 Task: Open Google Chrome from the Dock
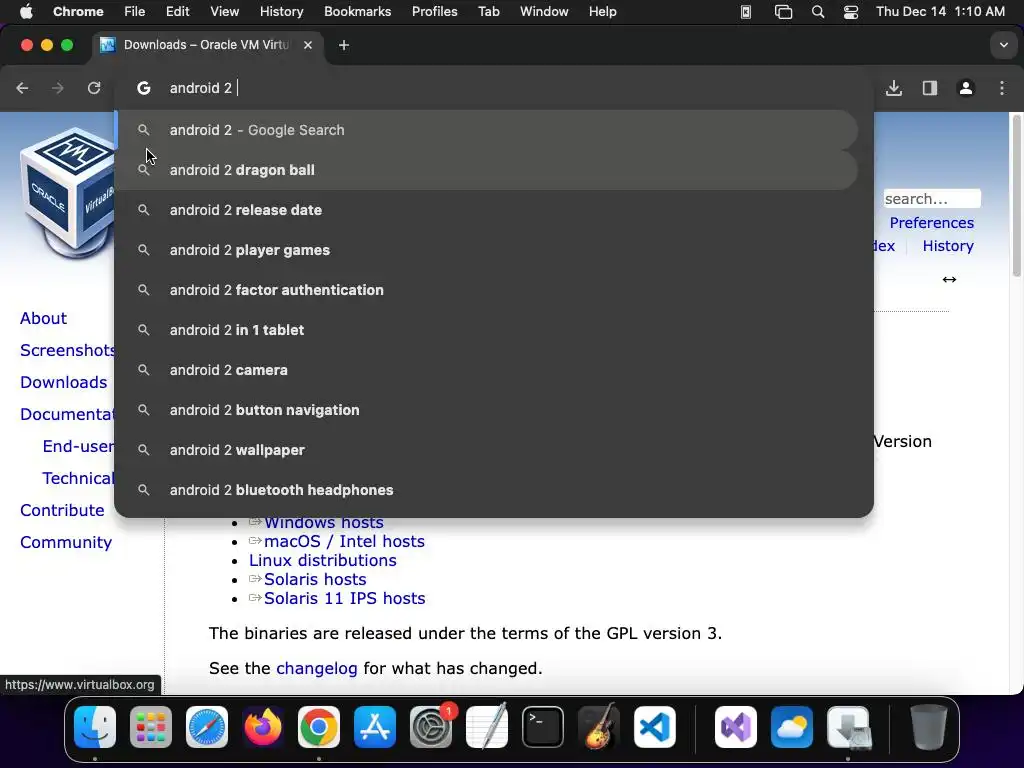click(x=319, y=727)
